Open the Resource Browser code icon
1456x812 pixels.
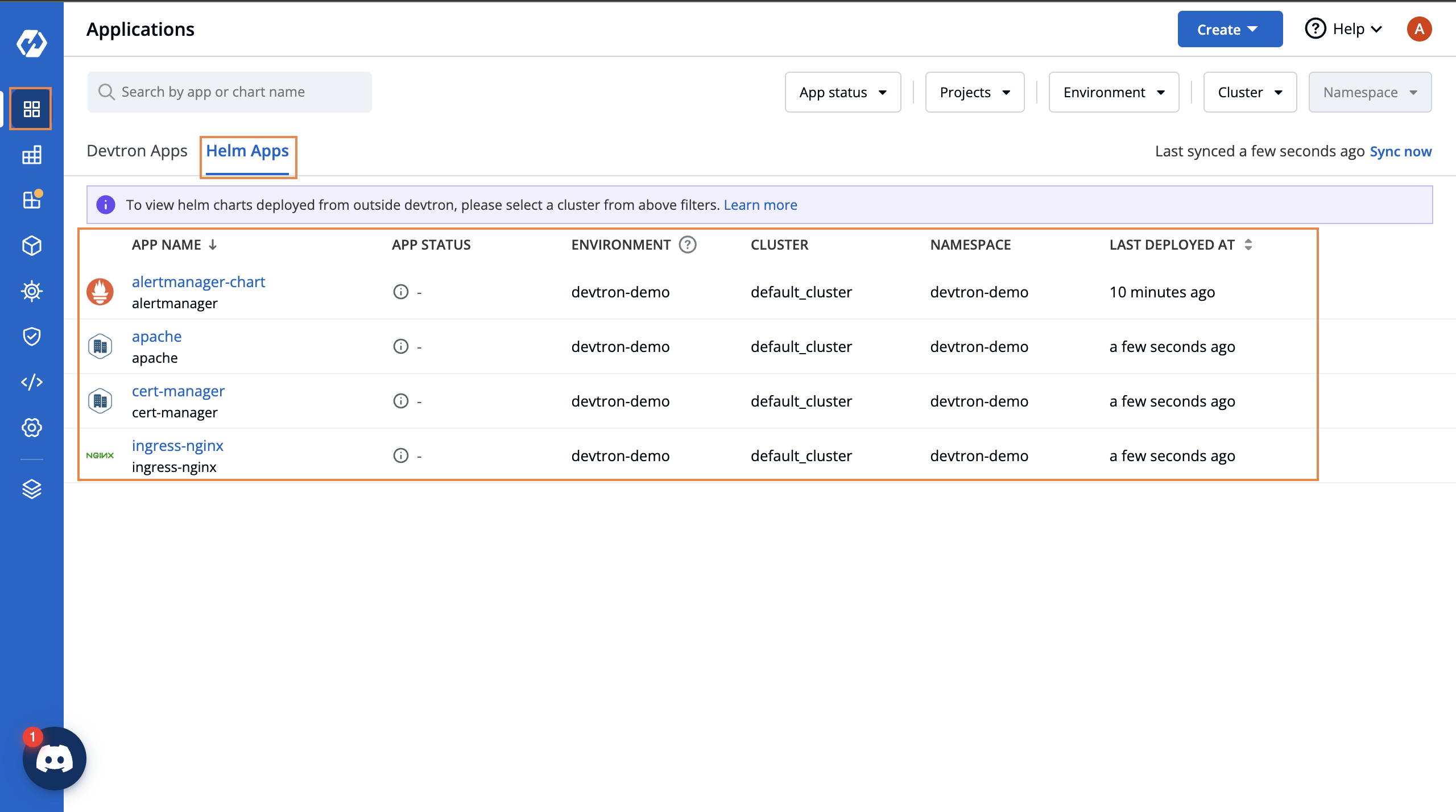31,382
